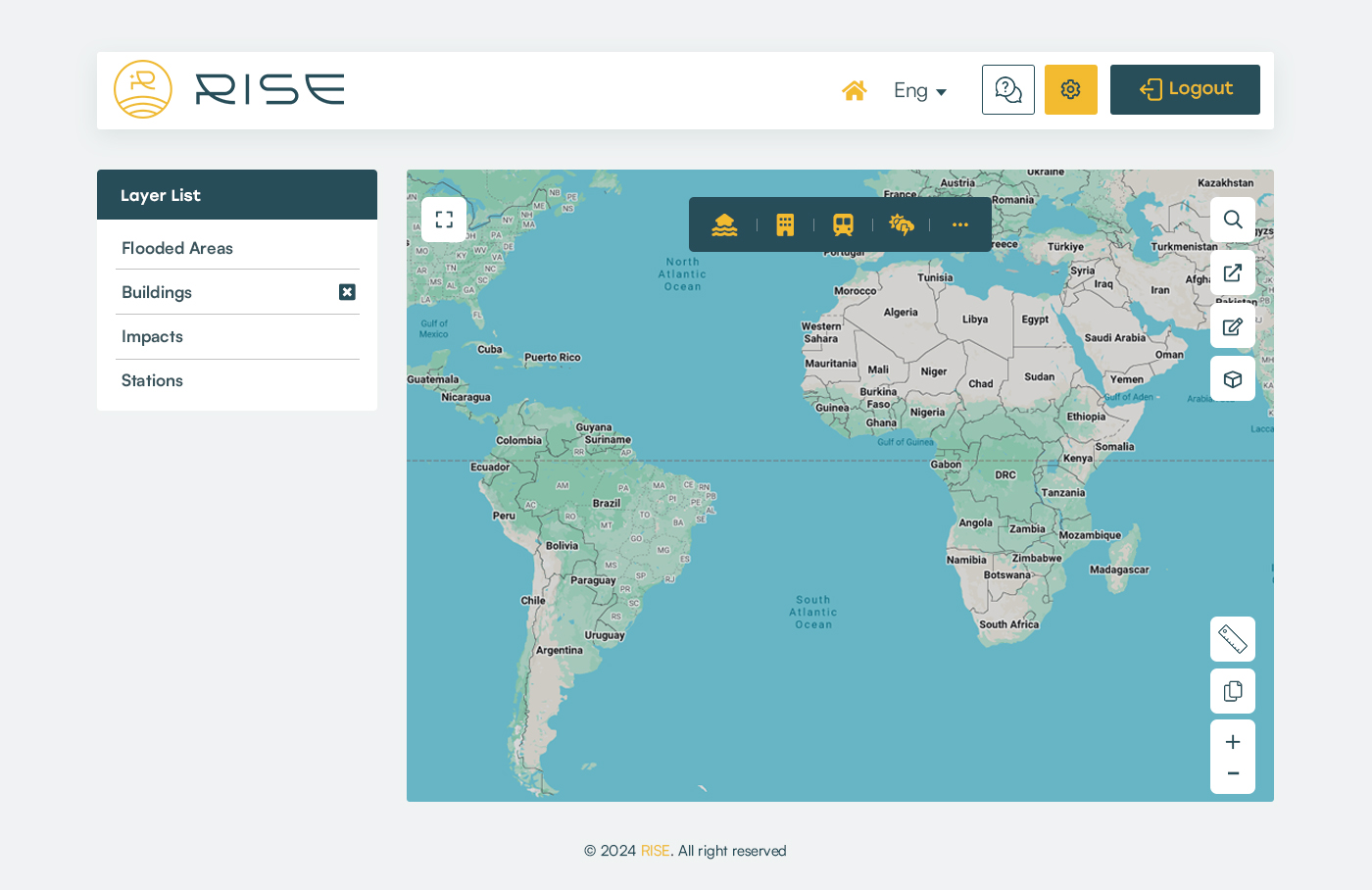This screenshot has height=890, width=1372.
Task: Click the external link export icon
Action: tap(1233, 272)
